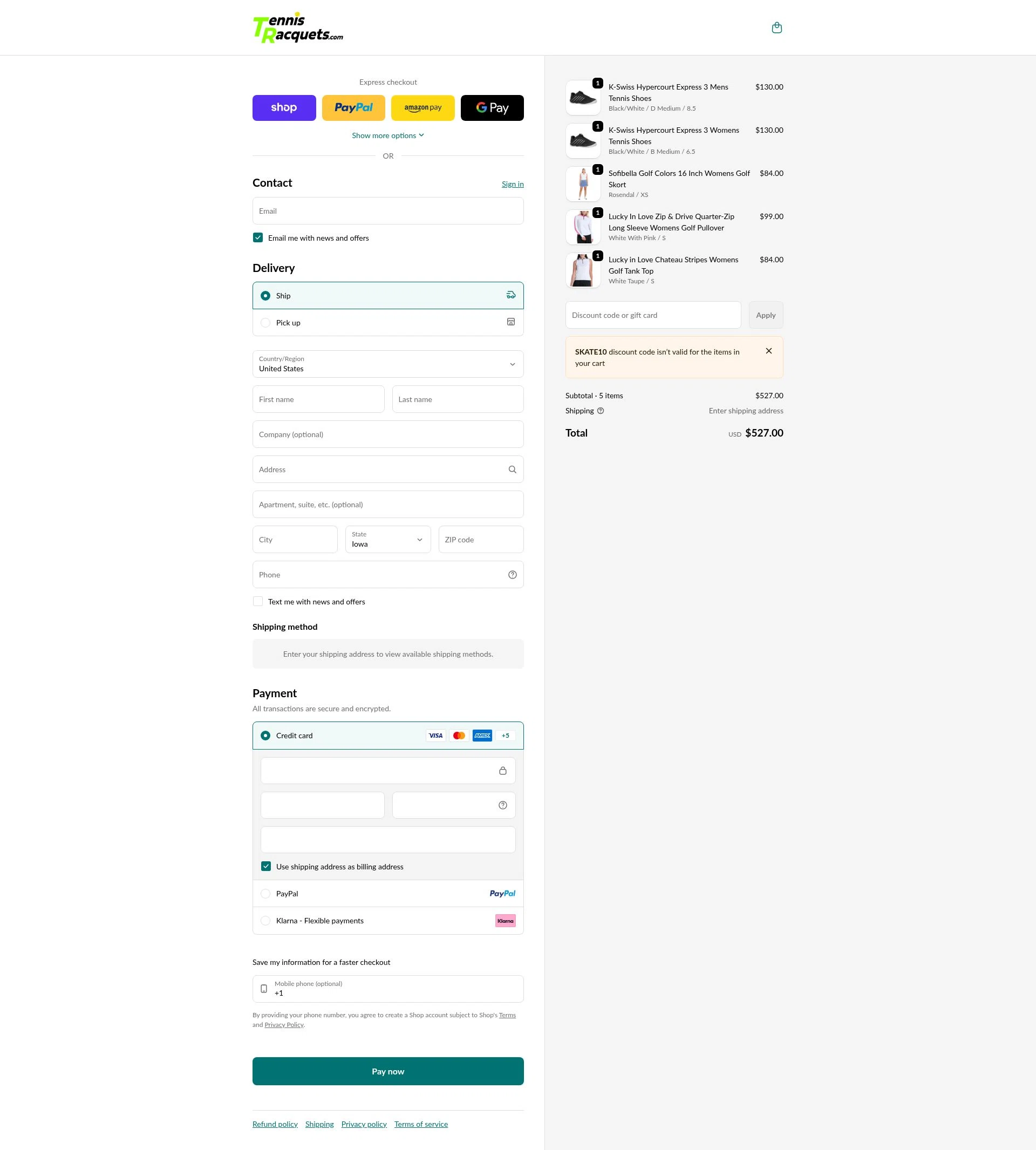Screen dimensions: 1036x1150
Task: Open the State dropdown showing Iowa
Action: coord(387,539)
